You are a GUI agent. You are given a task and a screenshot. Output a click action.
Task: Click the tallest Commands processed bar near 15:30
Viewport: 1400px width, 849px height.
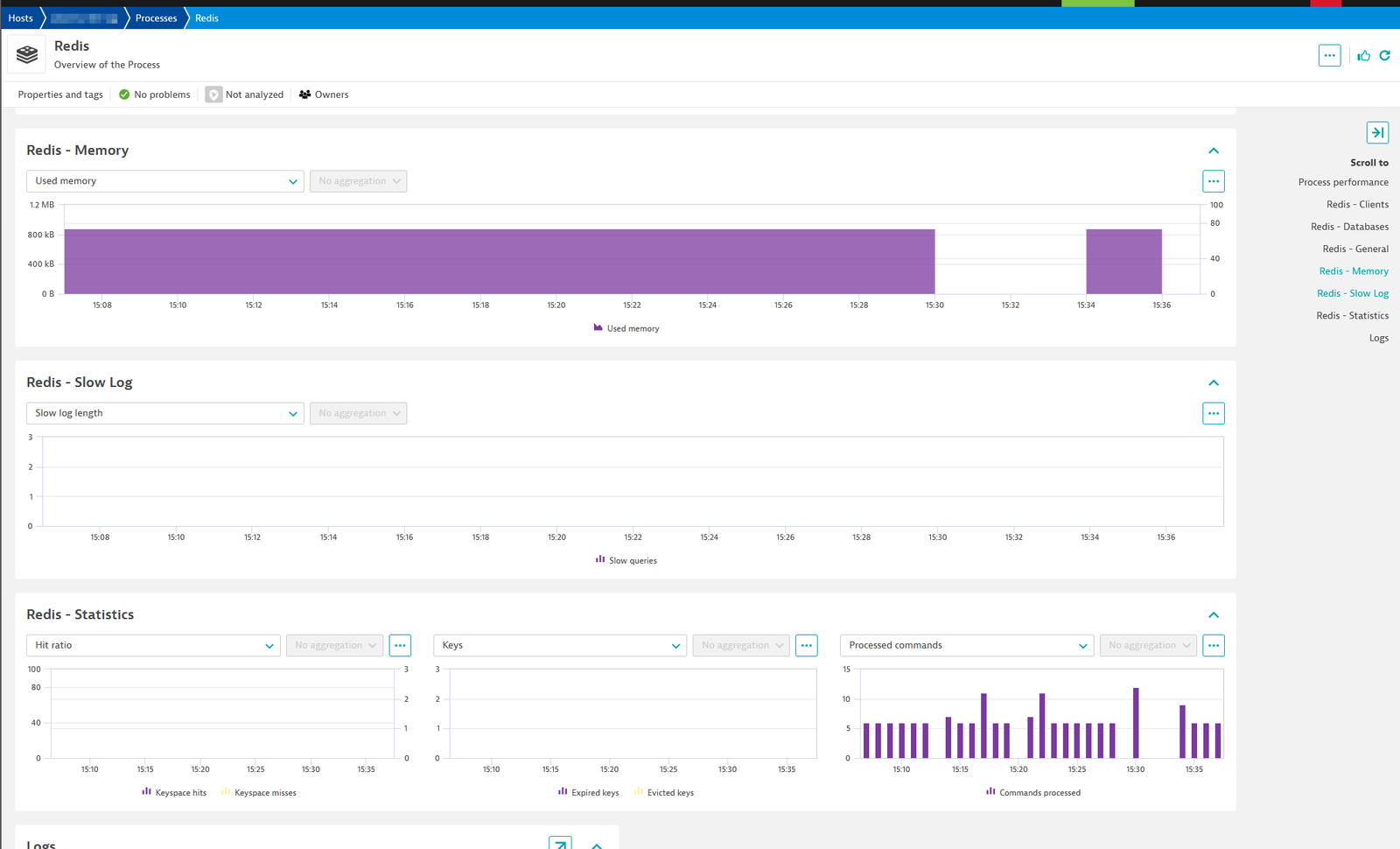coord(1136,723)
